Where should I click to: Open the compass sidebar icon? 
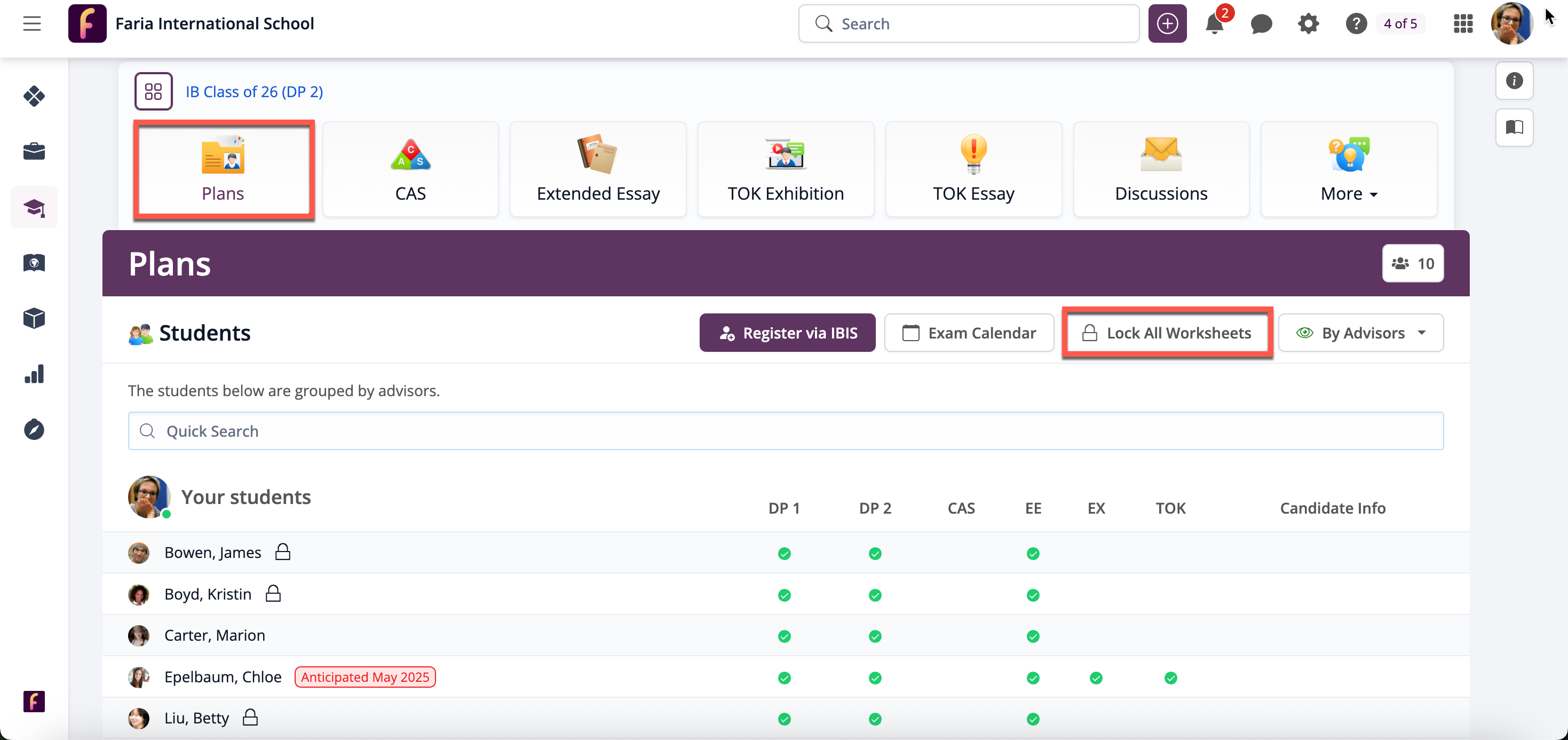[34, 429]
